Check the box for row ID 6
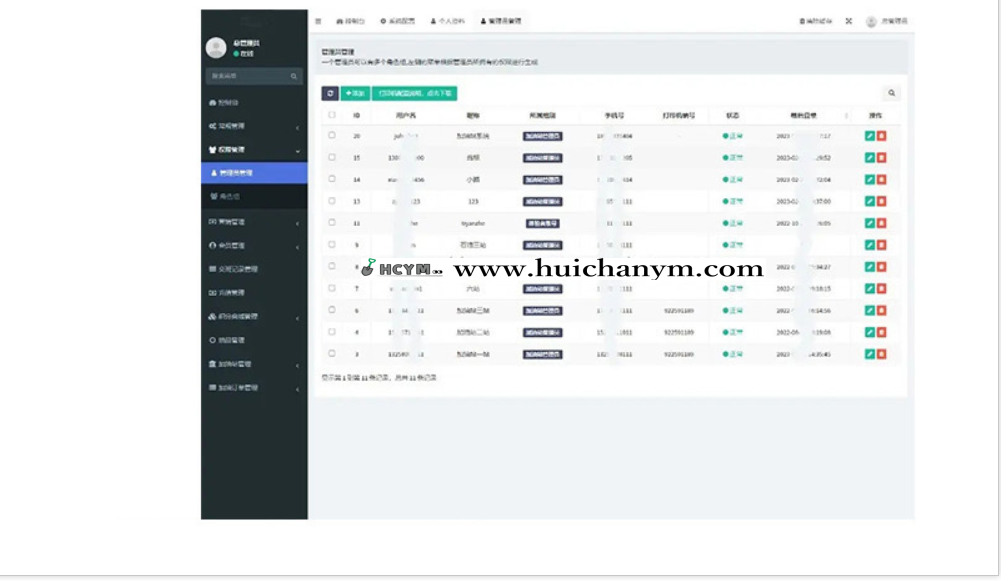The width and height of the screenshot is (1001, 581). pyautogui.click(x=332, y=310)
